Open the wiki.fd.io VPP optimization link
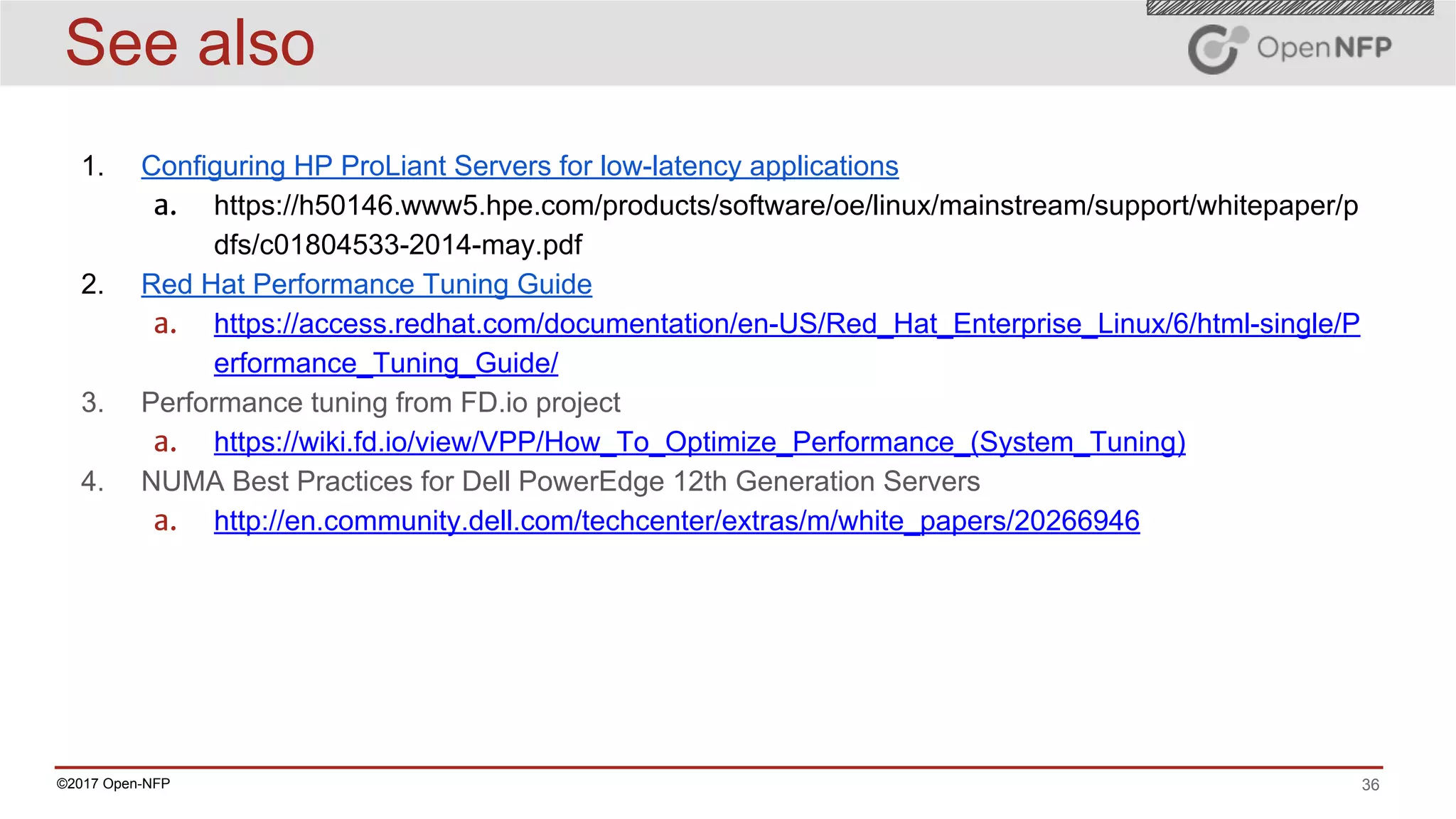This screenshot has height=819, width=1456. pos(700,442)
